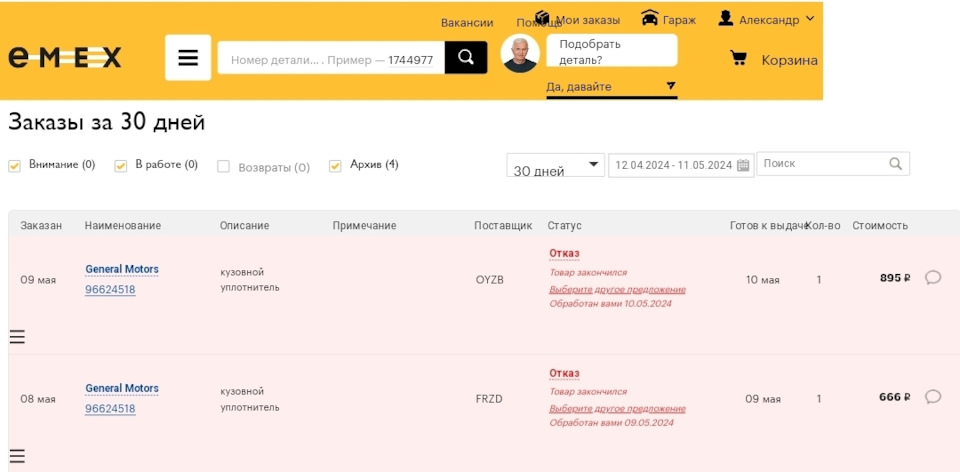Open part number 96624518 in first order
Screen dimensions: 960x472
pyautogui.click(x=110, y=290)
